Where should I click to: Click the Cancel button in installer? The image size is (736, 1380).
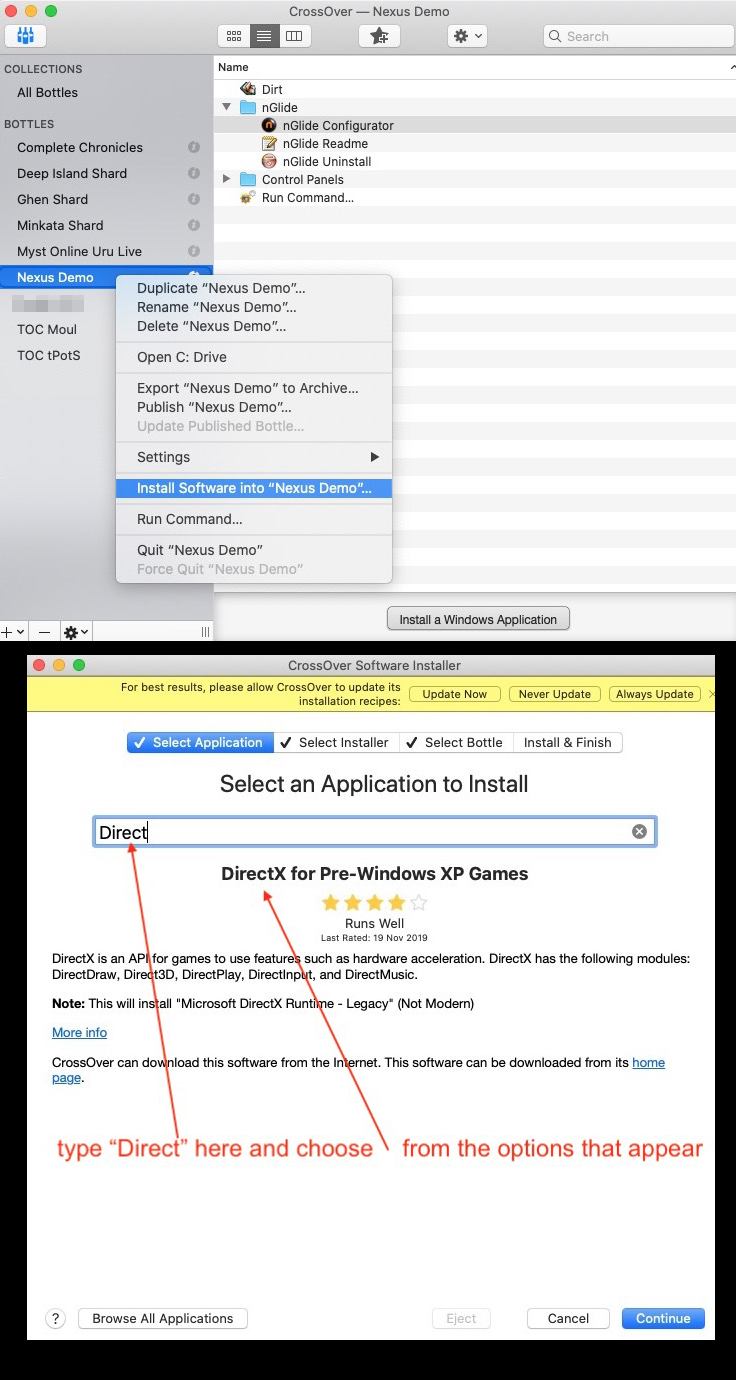click(x=568, y=1318)
